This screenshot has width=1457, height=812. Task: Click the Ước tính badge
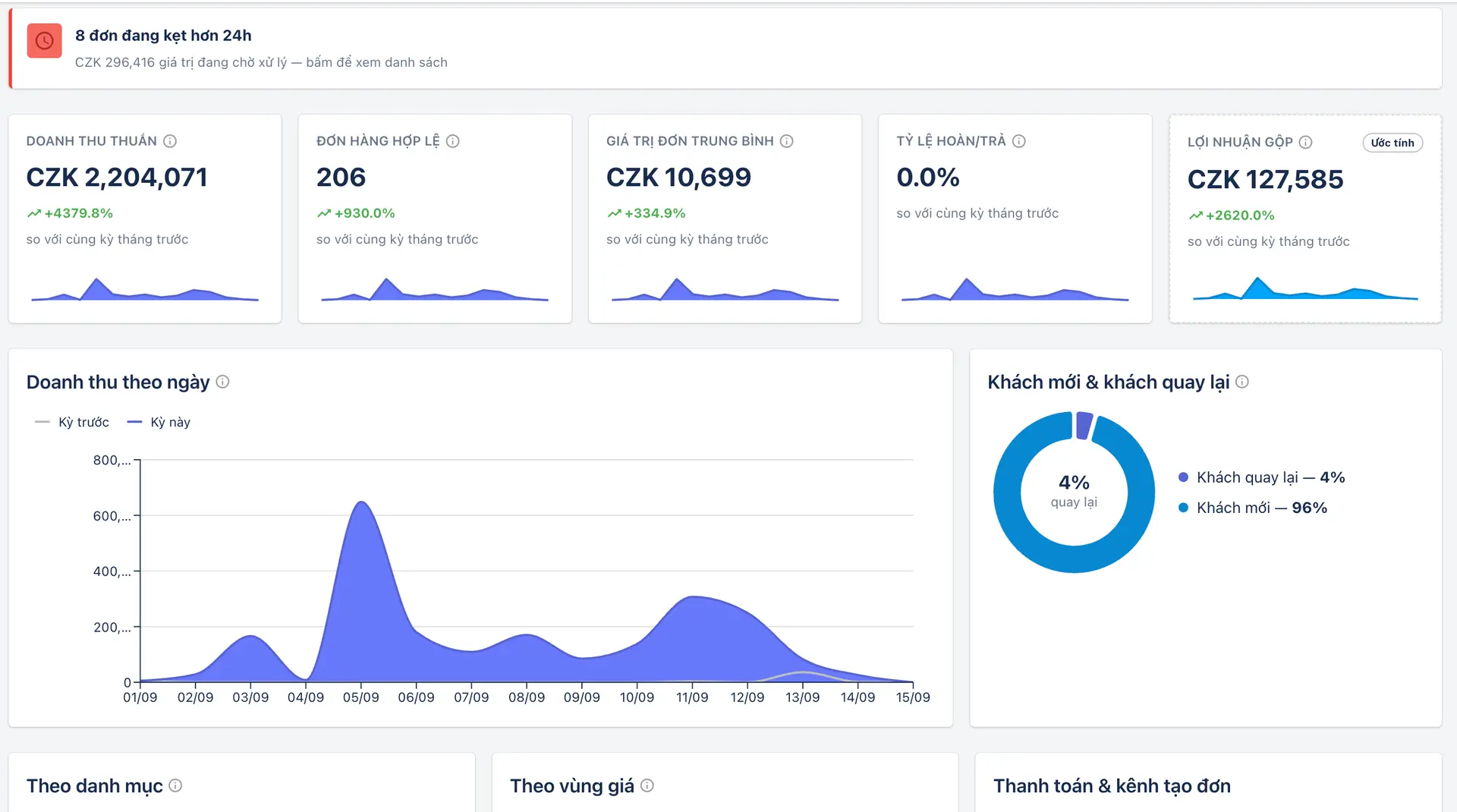[x=1392, y=143]
